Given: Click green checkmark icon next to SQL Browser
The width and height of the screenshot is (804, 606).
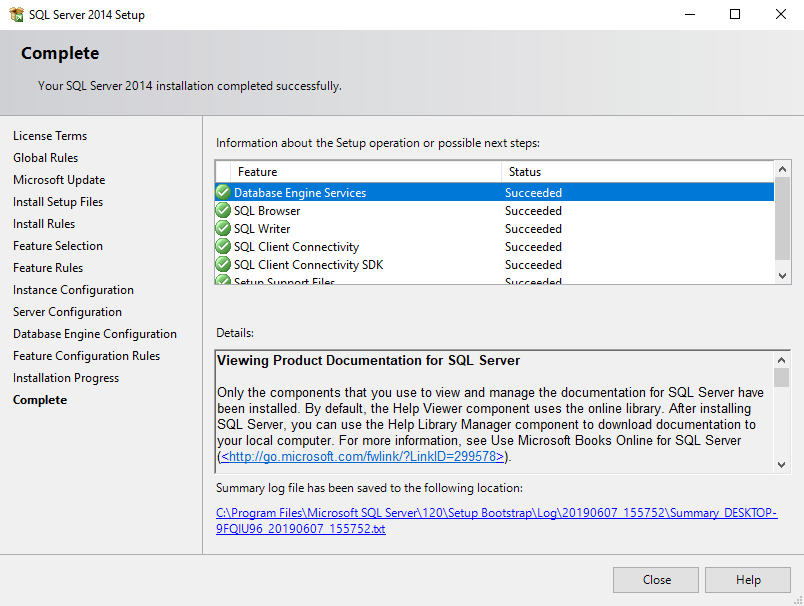Looking at the screenshot, I should click(x=223, y=210).
